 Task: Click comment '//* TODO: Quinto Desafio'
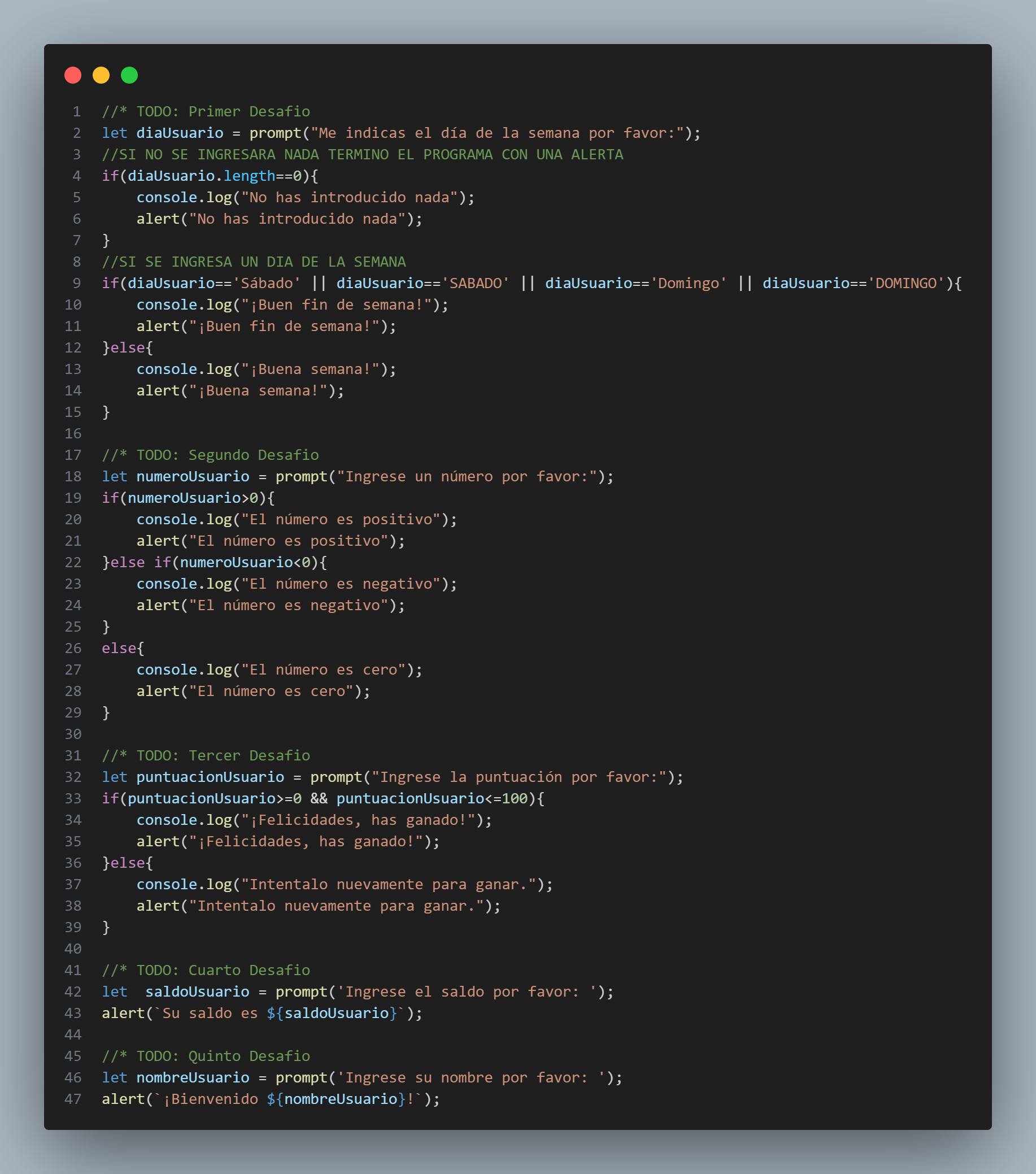coord(206,1056)
